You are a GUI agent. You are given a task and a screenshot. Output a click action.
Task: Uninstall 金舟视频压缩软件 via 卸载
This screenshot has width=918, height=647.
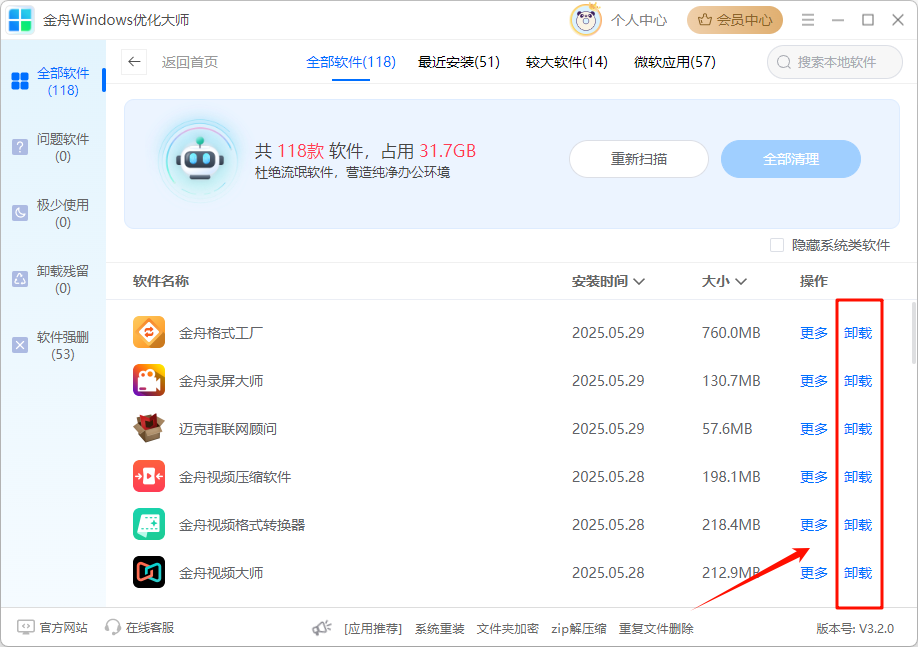[858, 477]
